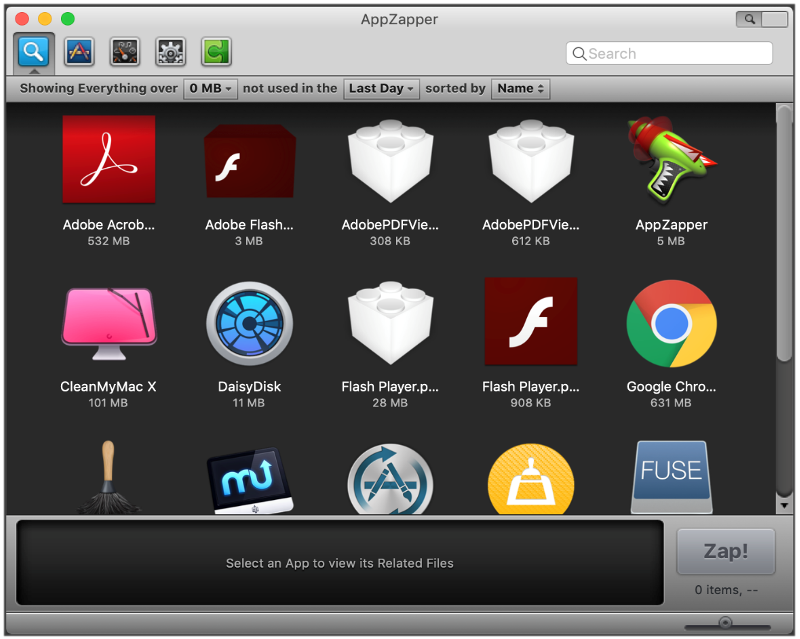Image resolution: width=800 pixels, height=639 pixels.
Task: Click the 'Adobe Acrob...' name label
Action: [109, 225]
